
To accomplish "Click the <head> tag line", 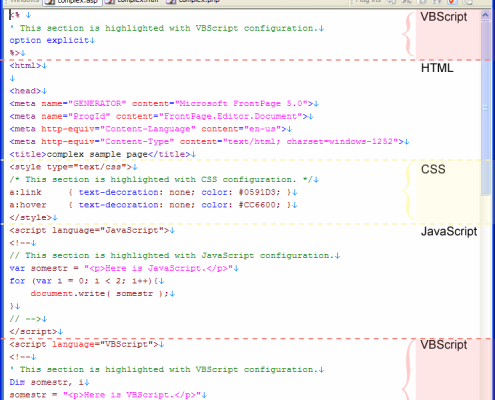I will click(x=25, y=91).
